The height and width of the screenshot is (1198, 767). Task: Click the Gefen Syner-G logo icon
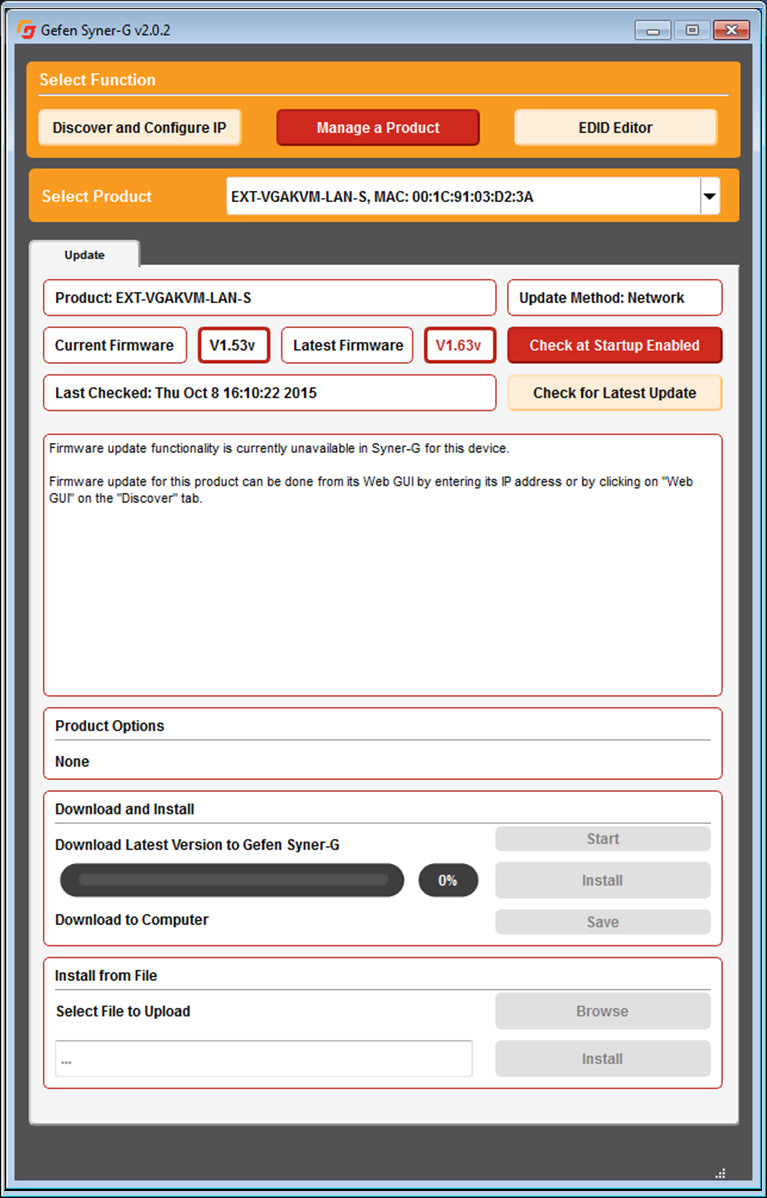[x=26, y=30]
